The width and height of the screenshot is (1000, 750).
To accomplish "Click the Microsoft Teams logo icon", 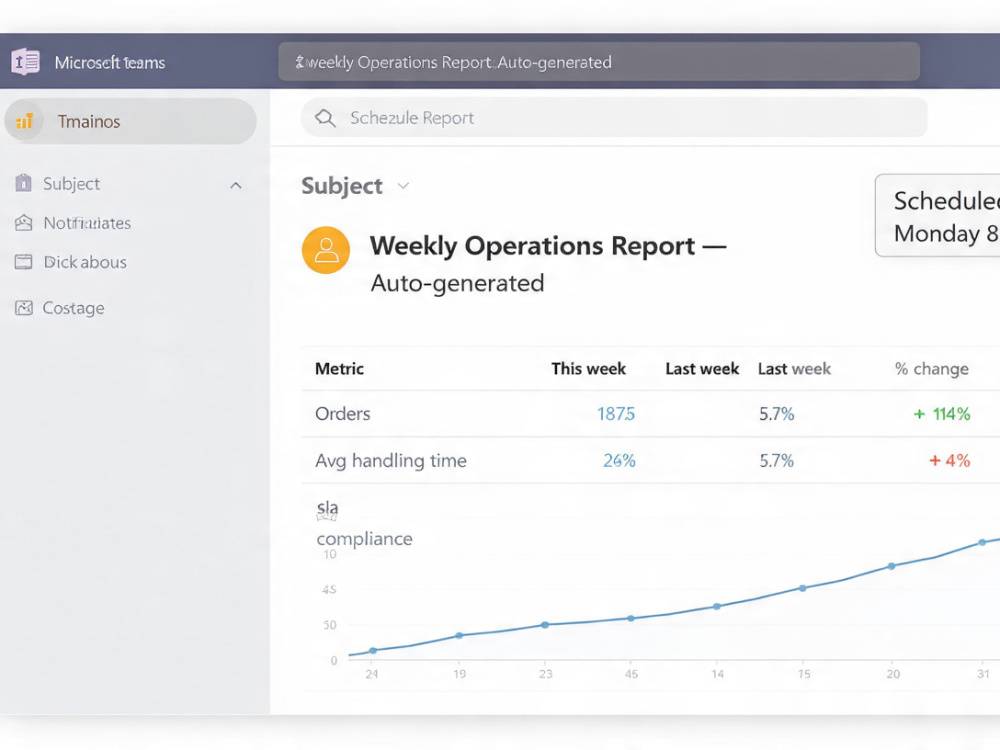I will (26, 62).
